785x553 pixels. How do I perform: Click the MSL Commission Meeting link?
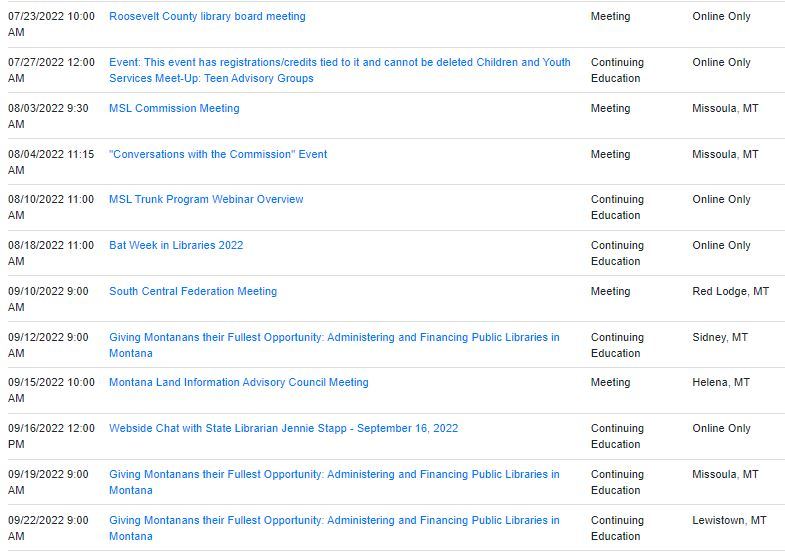click(174, 109)
